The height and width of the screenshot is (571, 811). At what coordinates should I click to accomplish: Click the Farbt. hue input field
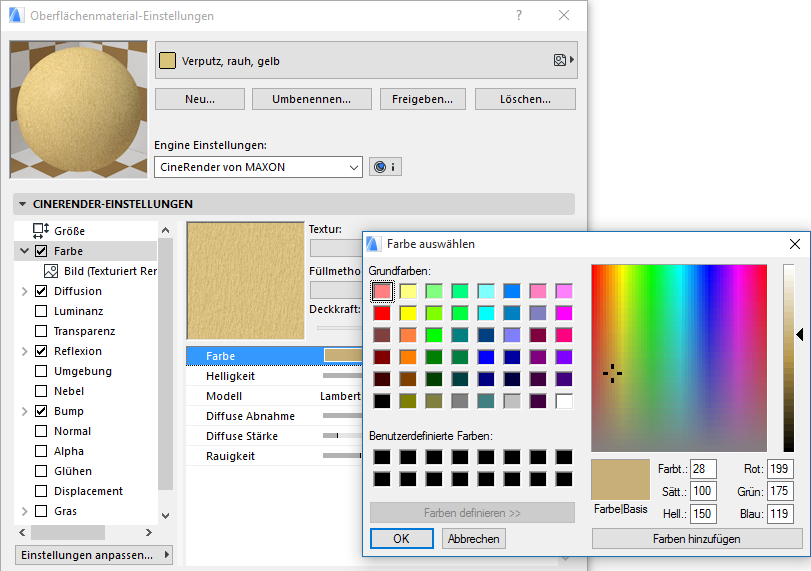(x=703, y=469)
